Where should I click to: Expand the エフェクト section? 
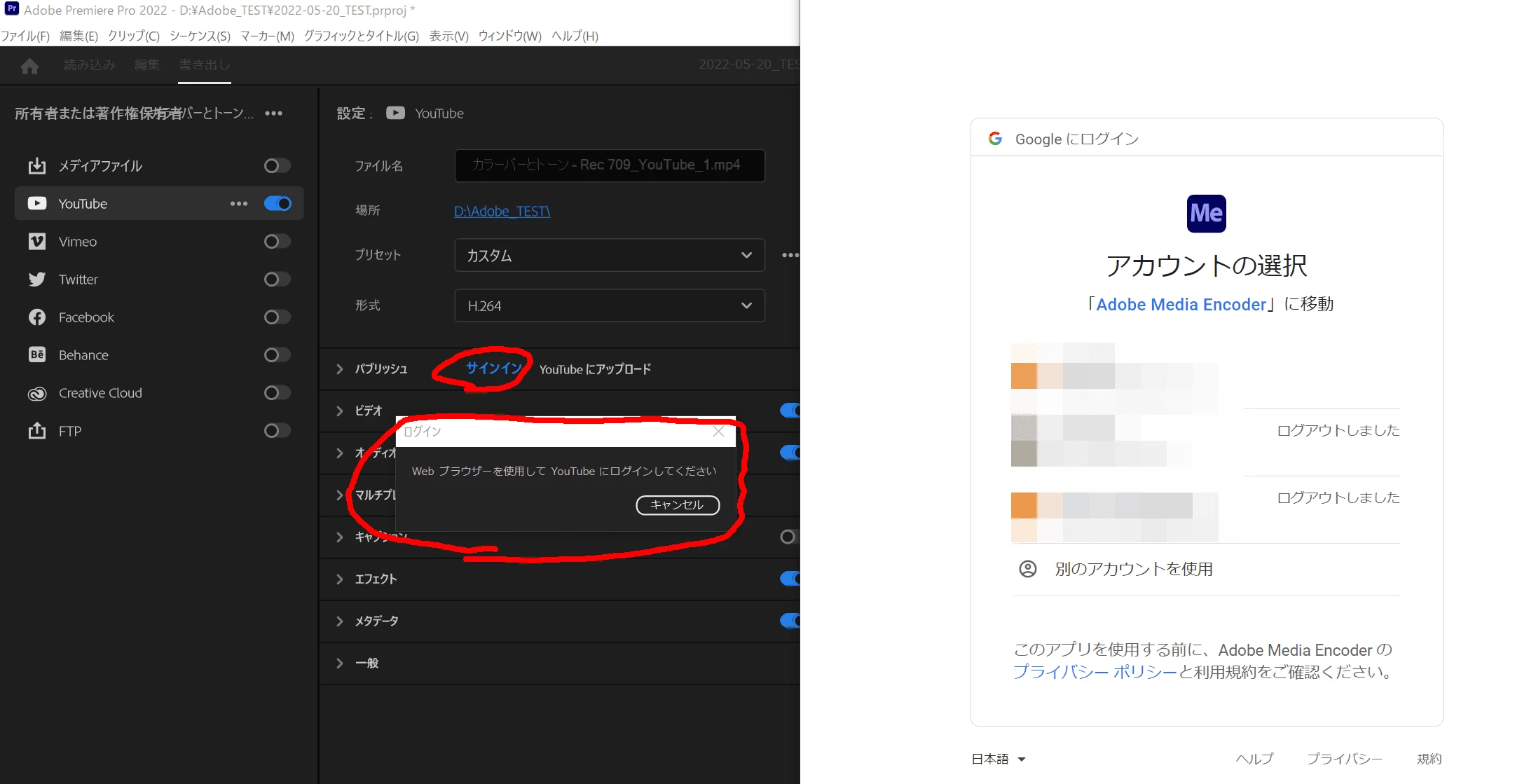(x=340, y=579)
